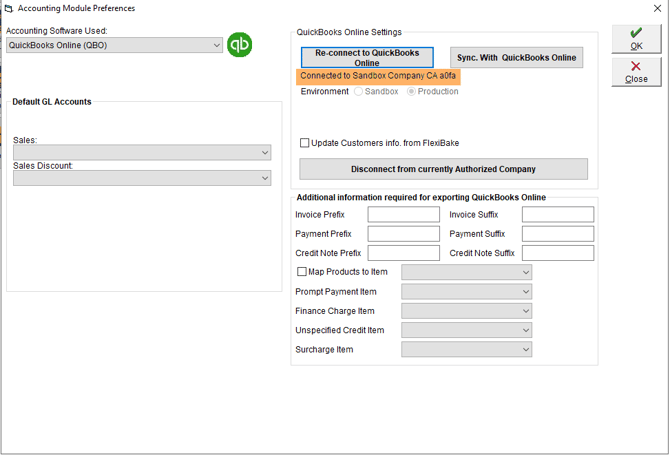Select the Production environment radio button
670x455 pixels.
pyautogui.click(x=411, y=91)
